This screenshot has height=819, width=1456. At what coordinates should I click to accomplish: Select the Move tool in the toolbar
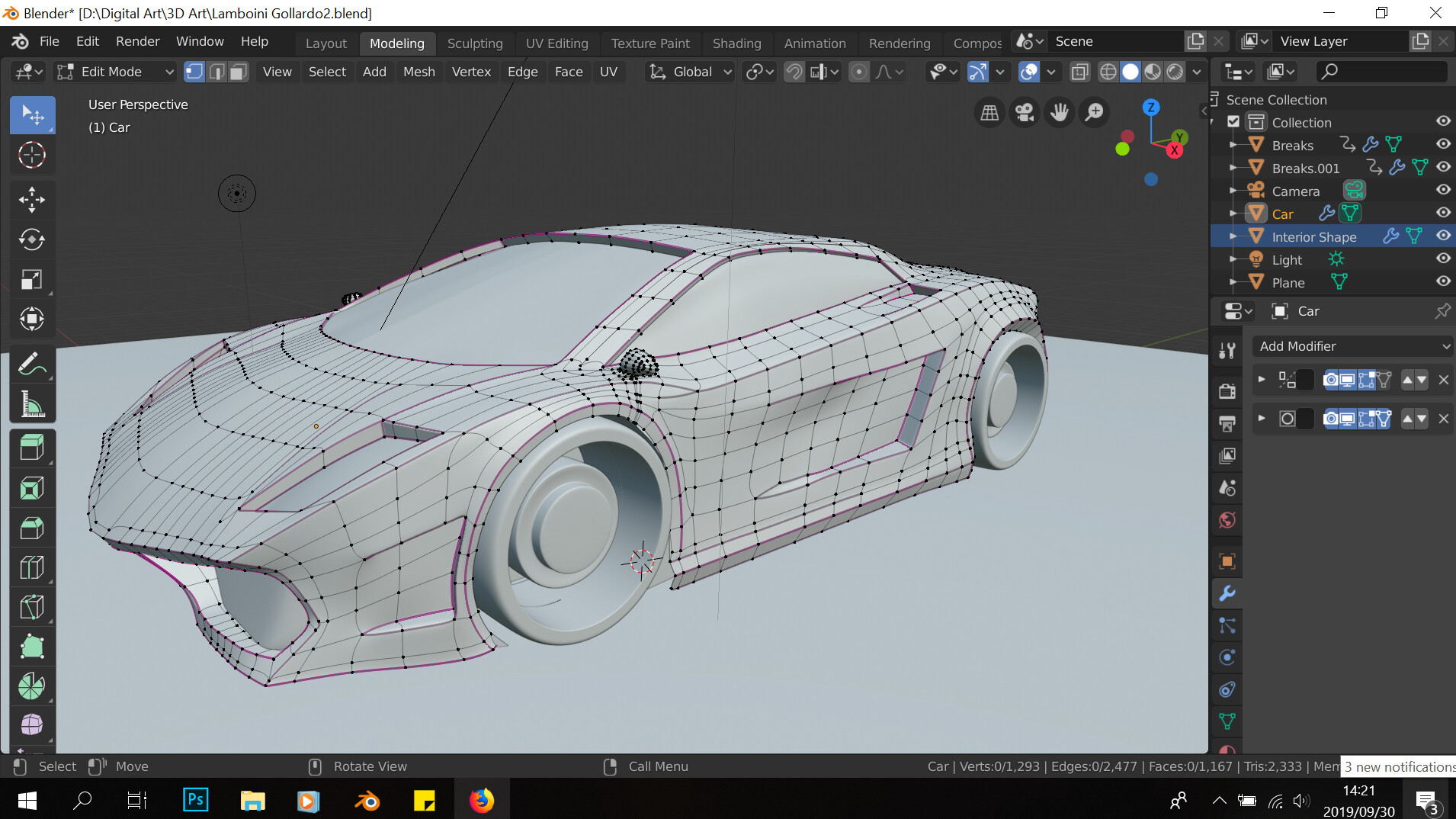[32, 200]
